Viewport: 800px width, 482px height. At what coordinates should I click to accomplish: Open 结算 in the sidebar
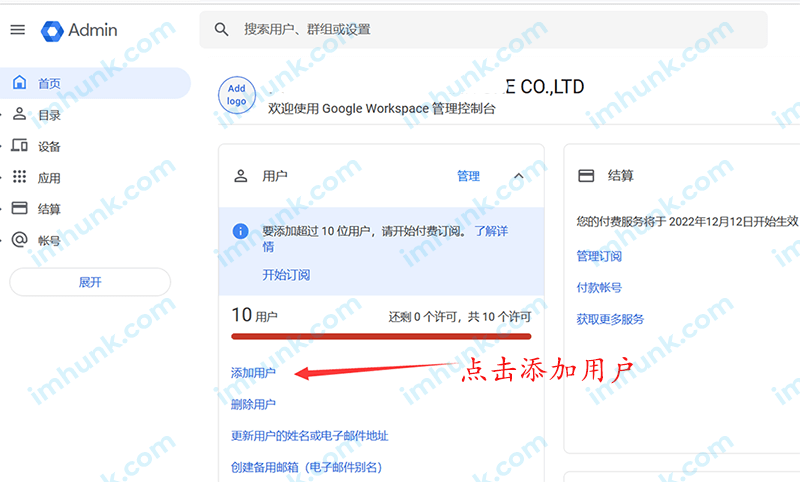pos(49,209)
